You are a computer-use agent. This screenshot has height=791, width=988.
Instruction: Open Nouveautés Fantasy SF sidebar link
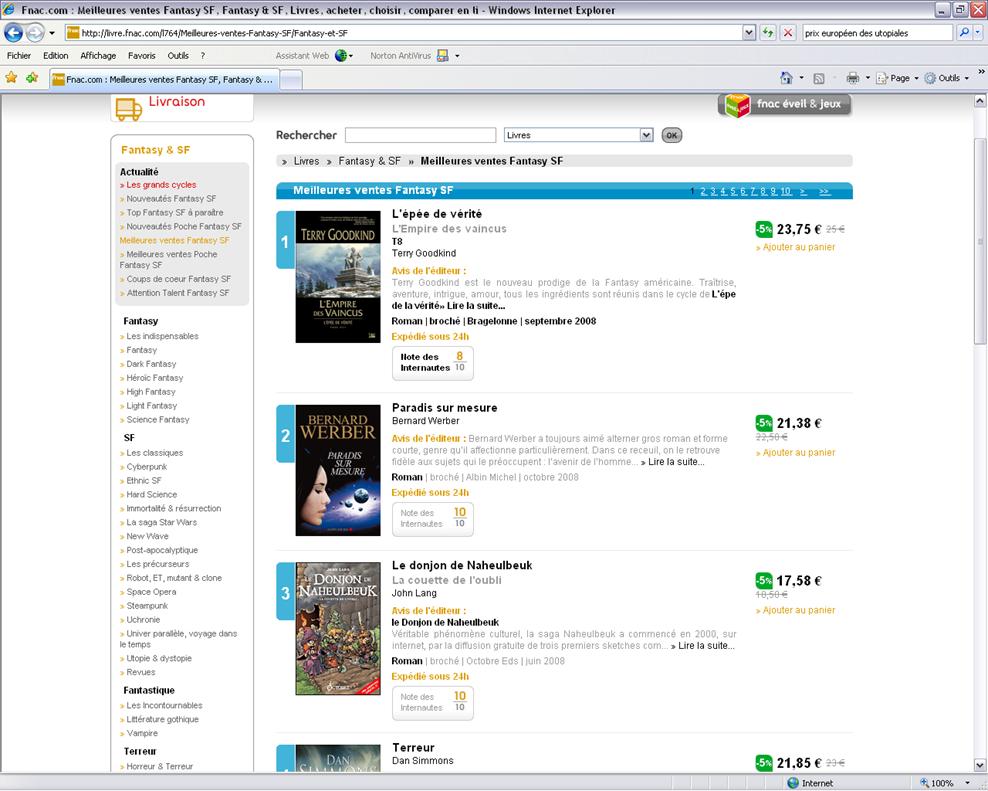pos(171,199)
